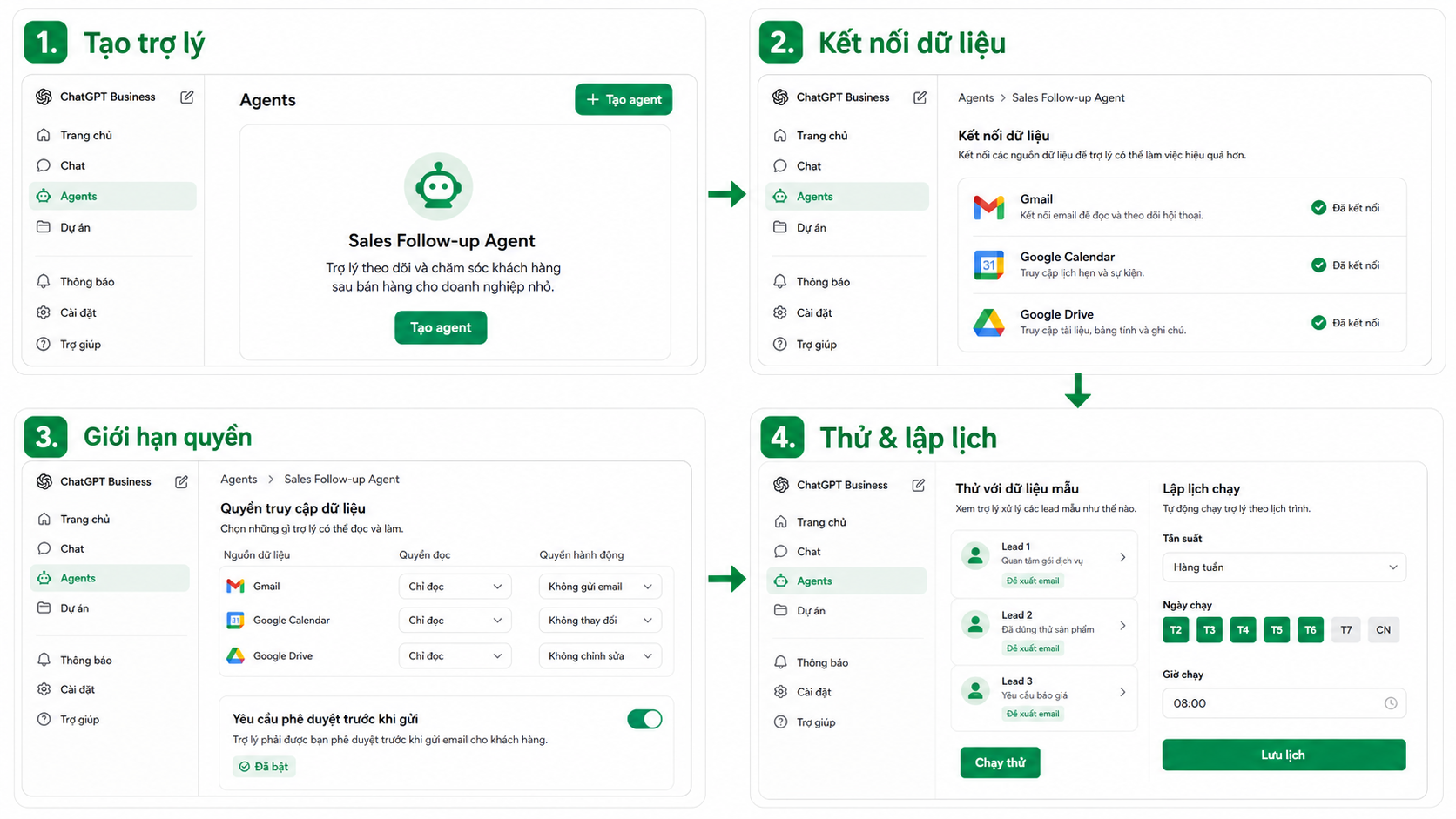Click the Google Drive icon in the Quyền truy cập table
Viewport: 1456px width, 819px height.
[x=235, y=655]
